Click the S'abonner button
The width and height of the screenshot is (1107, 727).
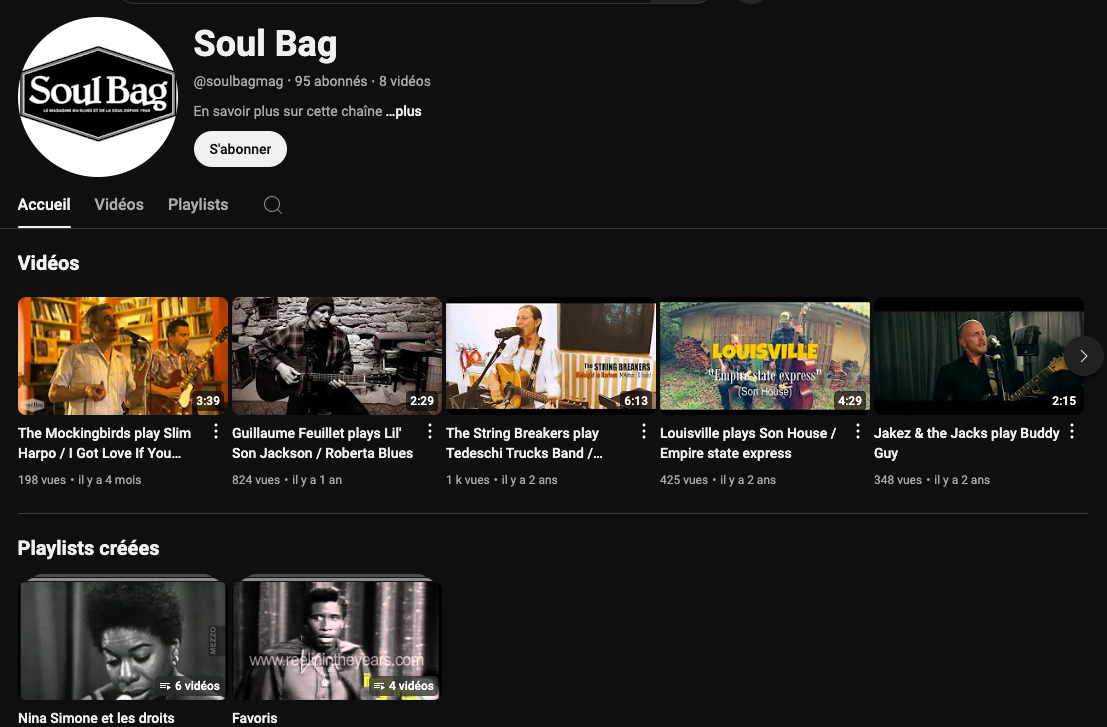(240, 149)
